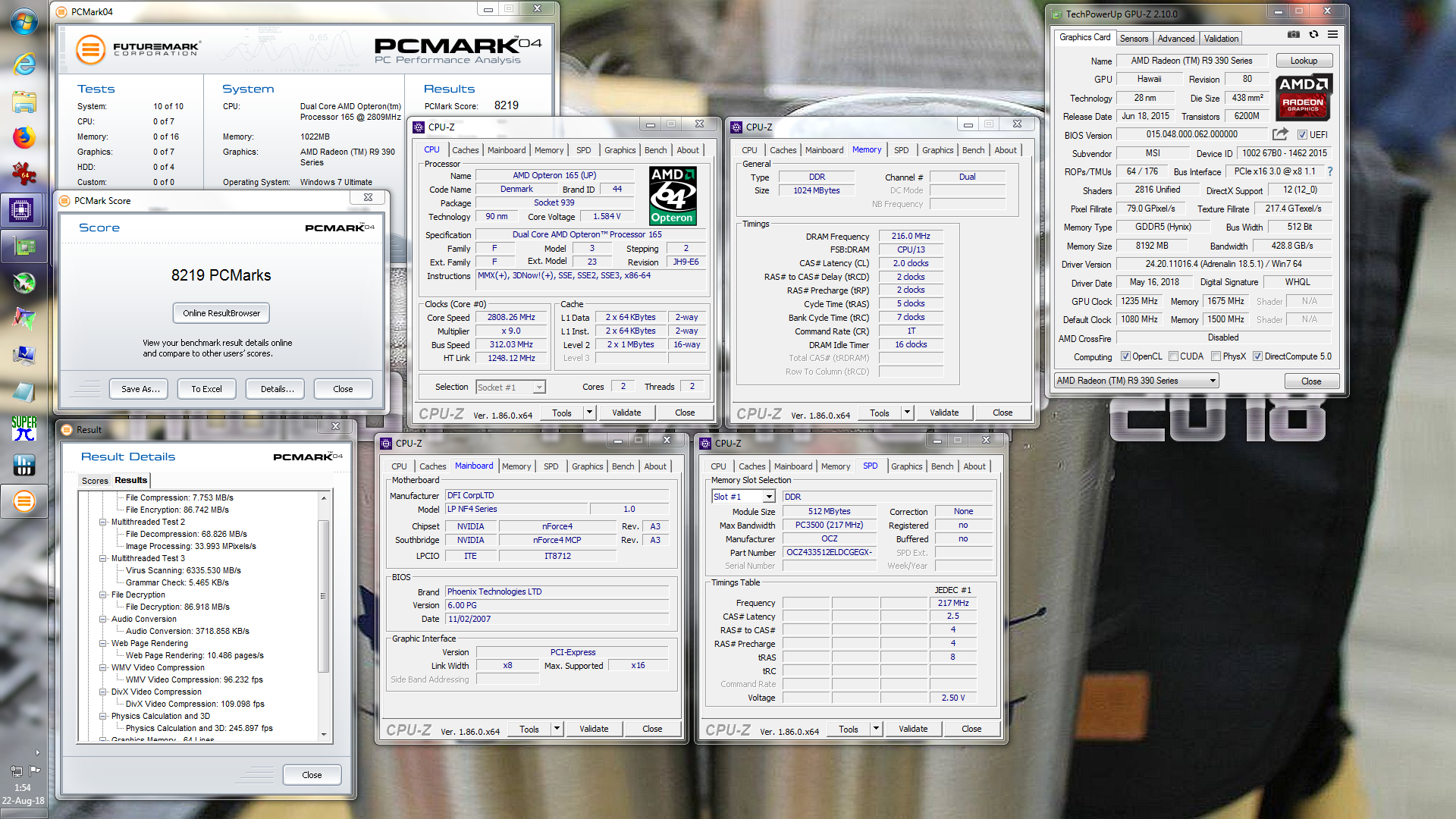This screenshot has height=819, width=1456.
Task: Open the GPU selection dropdown in GPU-Z
Action: coord(1136,381)
